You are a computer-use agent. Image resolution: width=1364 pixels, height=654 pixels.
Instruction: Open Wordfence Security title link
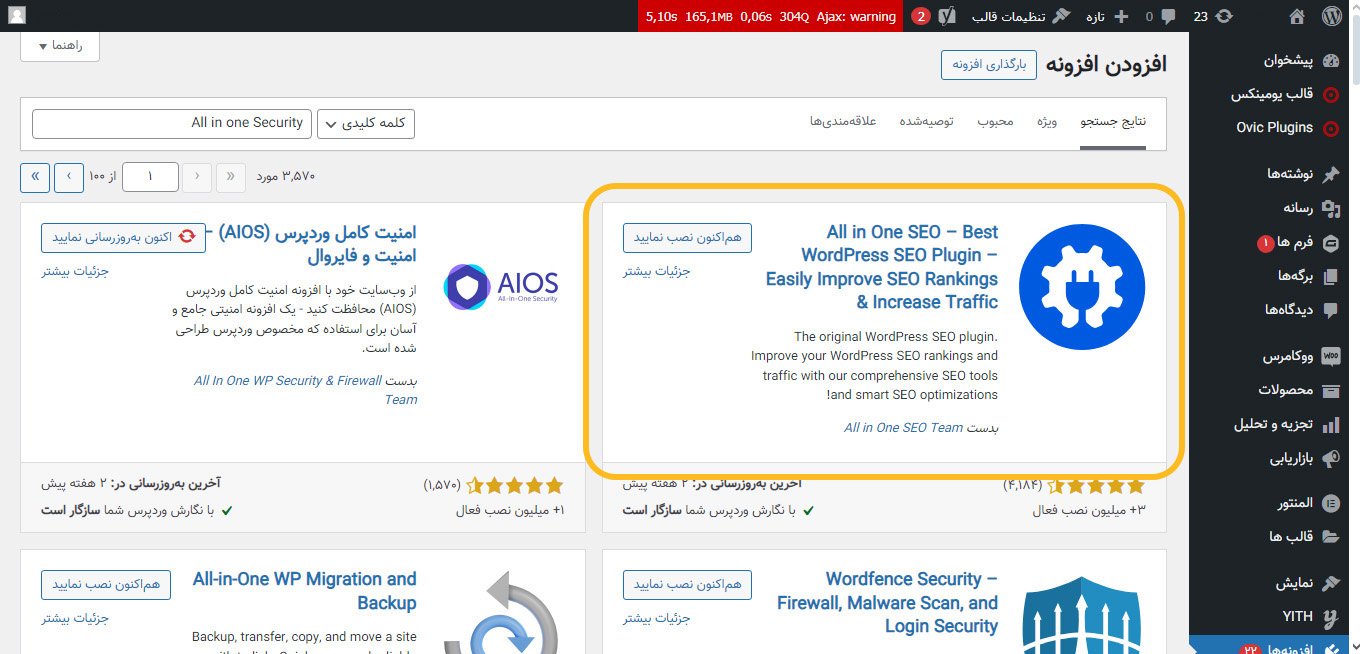(x=888, y=603)
